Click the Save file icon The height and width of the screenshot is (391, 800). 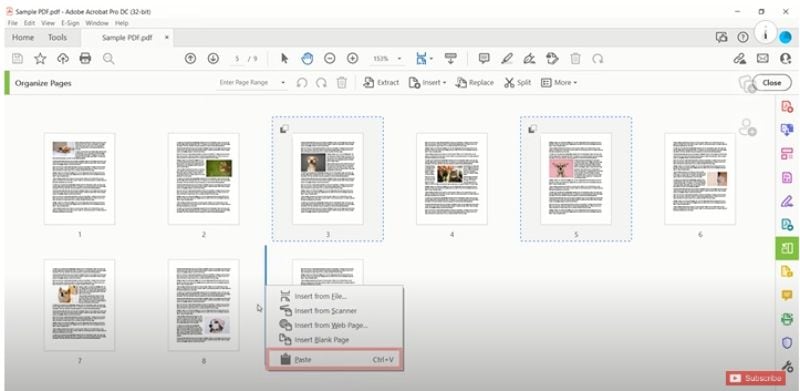[x=17, y=59]
